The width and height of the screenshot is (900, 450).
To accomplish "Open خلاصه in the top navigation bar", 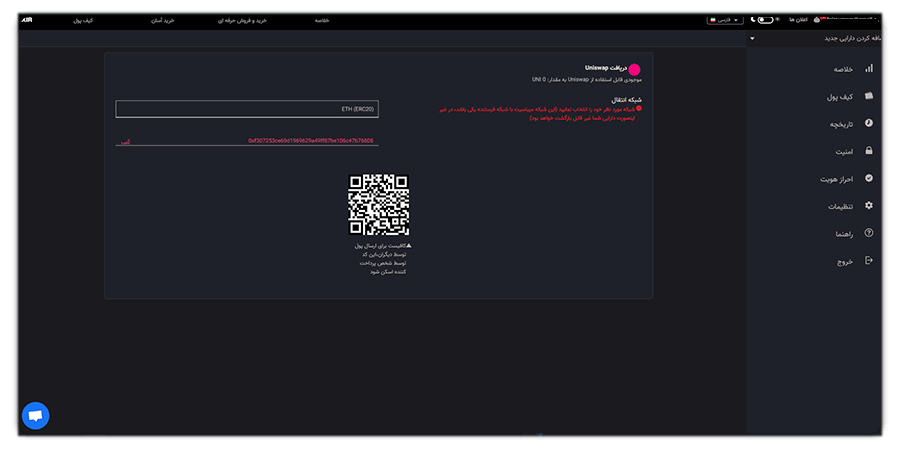I will click(321, 20).
